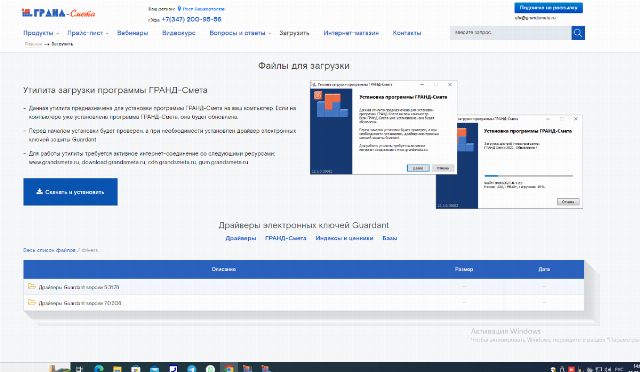Viewport: 640px width, 372px height.
Task: Click the ГРАНД-Смета logo
Action: tap(58, 13)
